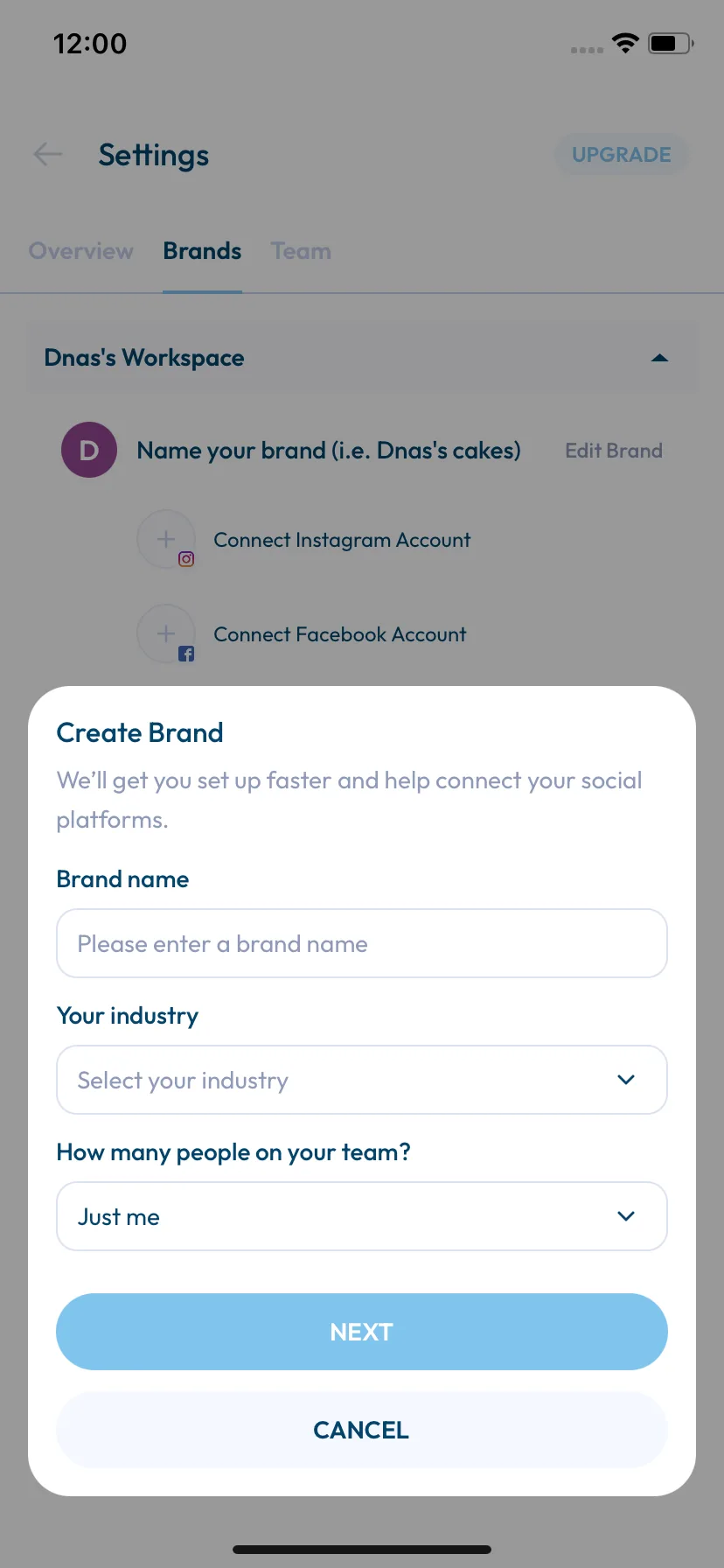
Task: Tap the CANCEL button
Action: 362,1430
